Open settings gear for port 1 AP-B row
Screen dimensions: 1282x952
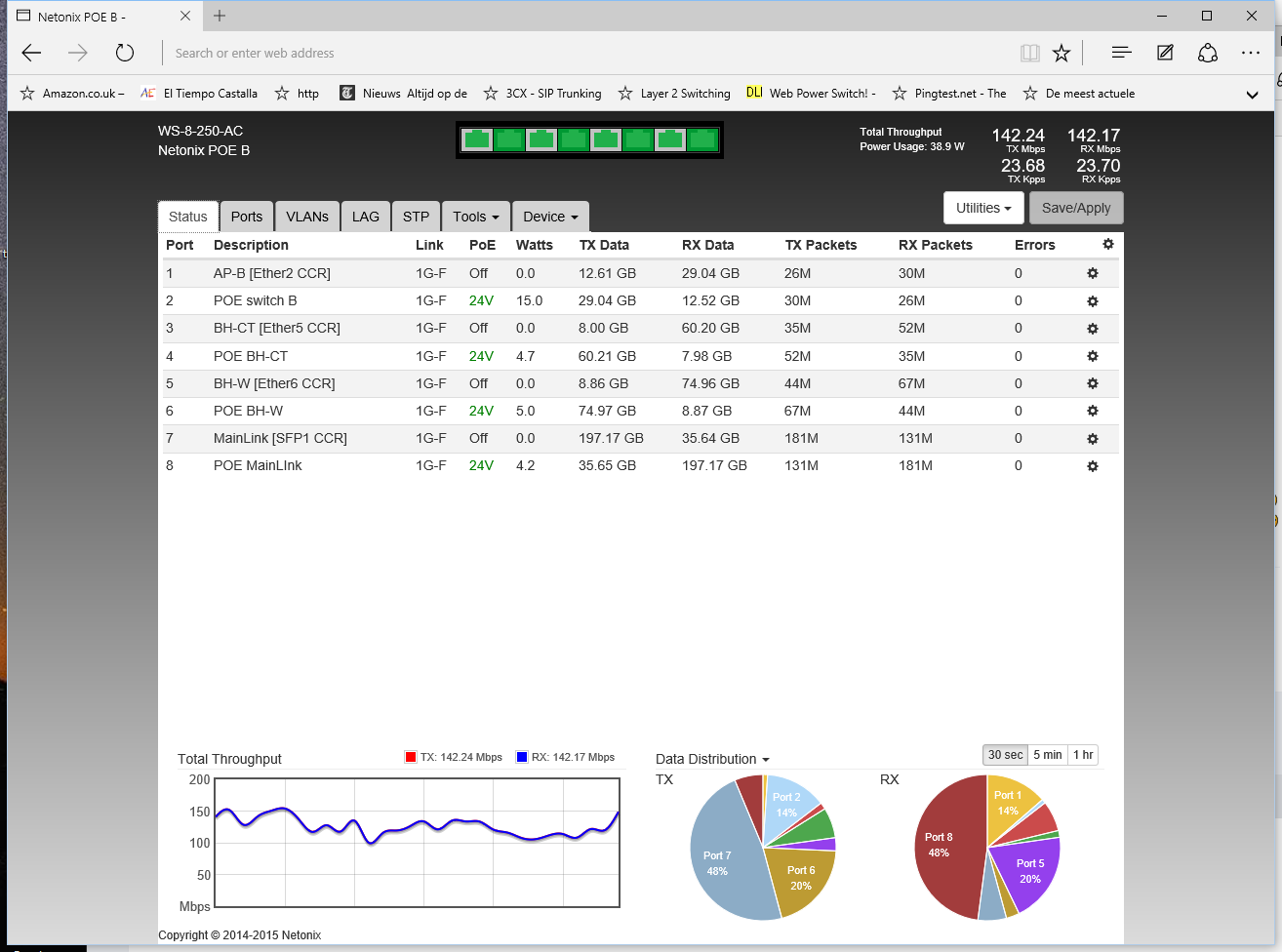[1093, 274]
